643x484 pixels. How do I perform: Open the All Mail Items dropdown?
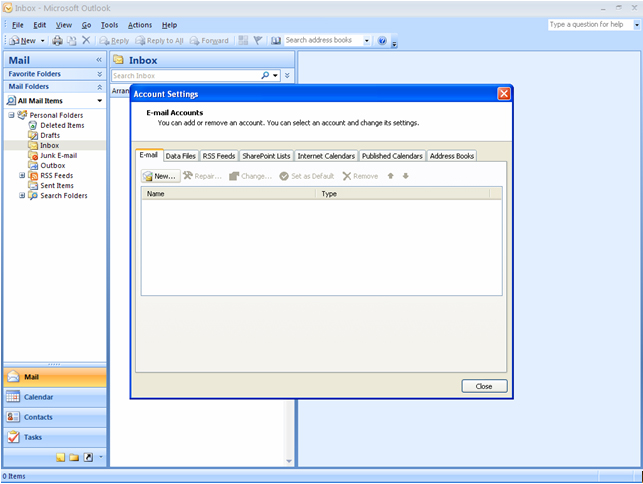click(99, 101)
